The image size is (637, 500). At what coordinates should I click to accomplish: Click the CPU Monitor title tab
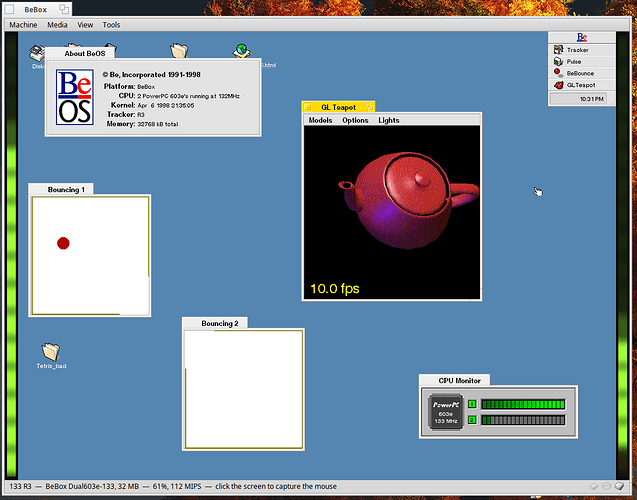pyautogui.click(x=455, y=381)
